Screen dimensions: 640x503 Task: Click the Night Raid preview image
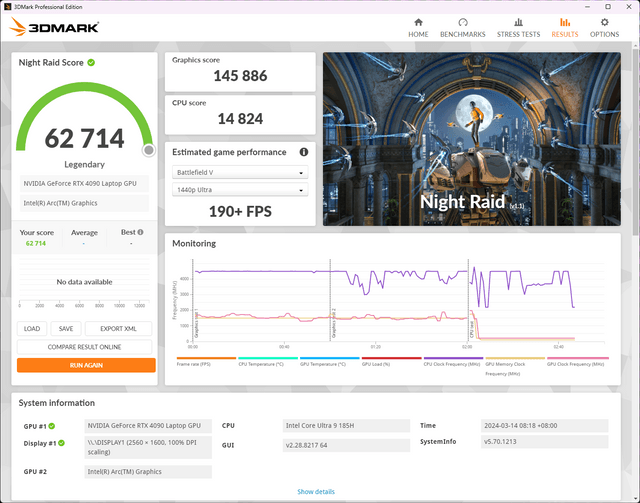472,139
